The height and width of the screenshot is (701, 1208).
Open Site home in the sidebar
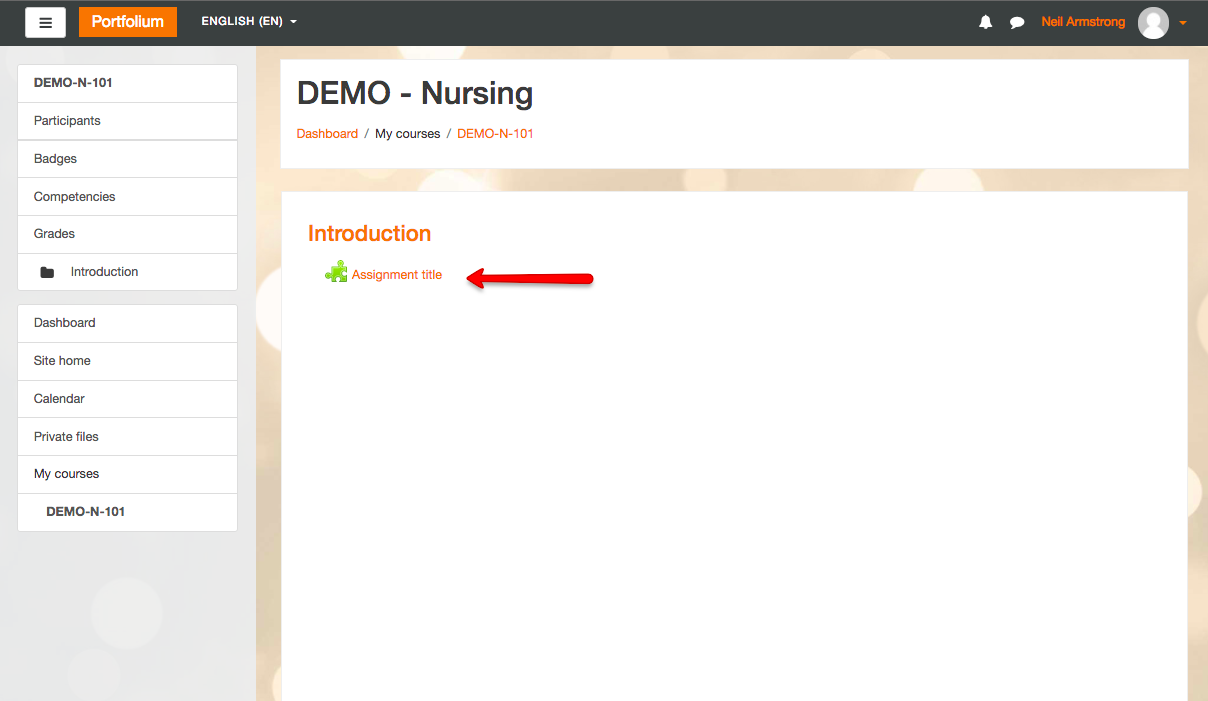127,361
